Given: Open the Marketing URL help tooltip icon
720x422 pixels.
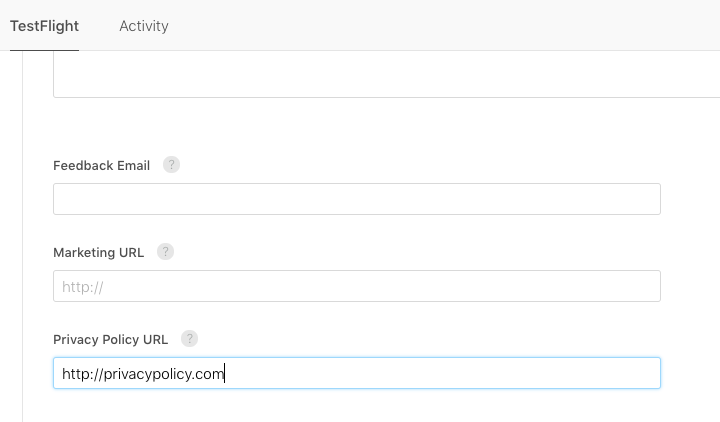Looking at the screenshot, I should pyautogui.click(x=165, y=252).
